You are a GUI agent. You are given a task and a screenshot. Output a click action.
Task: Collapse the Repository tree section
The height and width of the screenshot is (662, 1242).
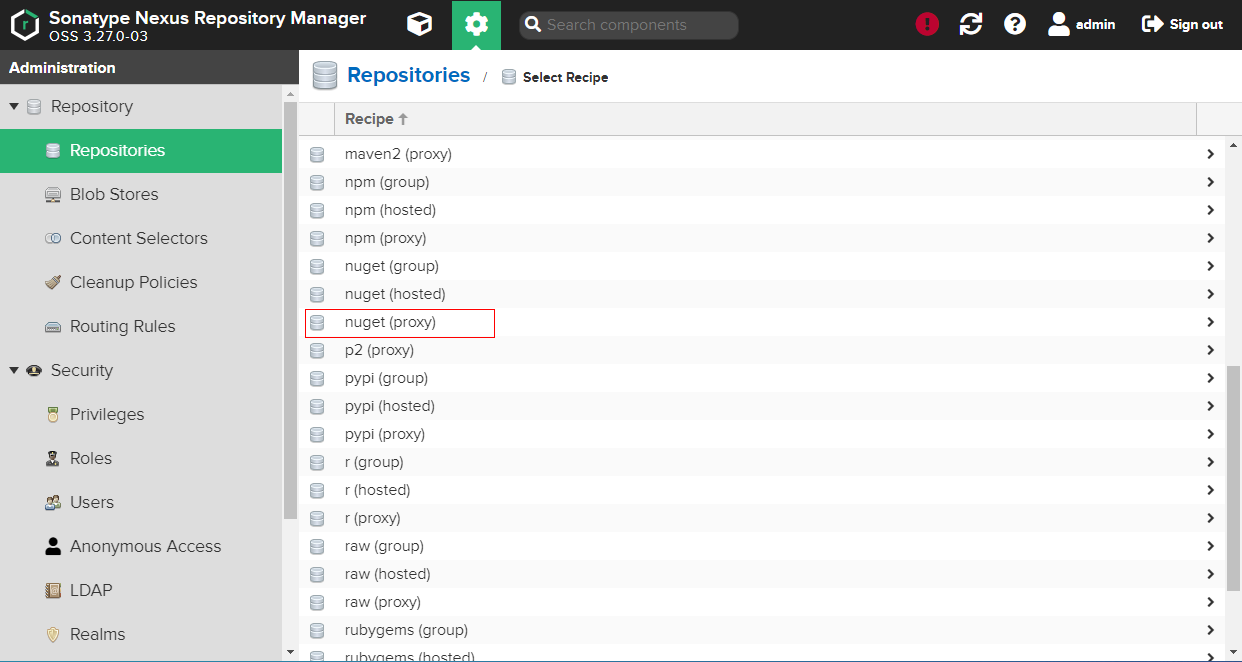[x=14, y=106]
